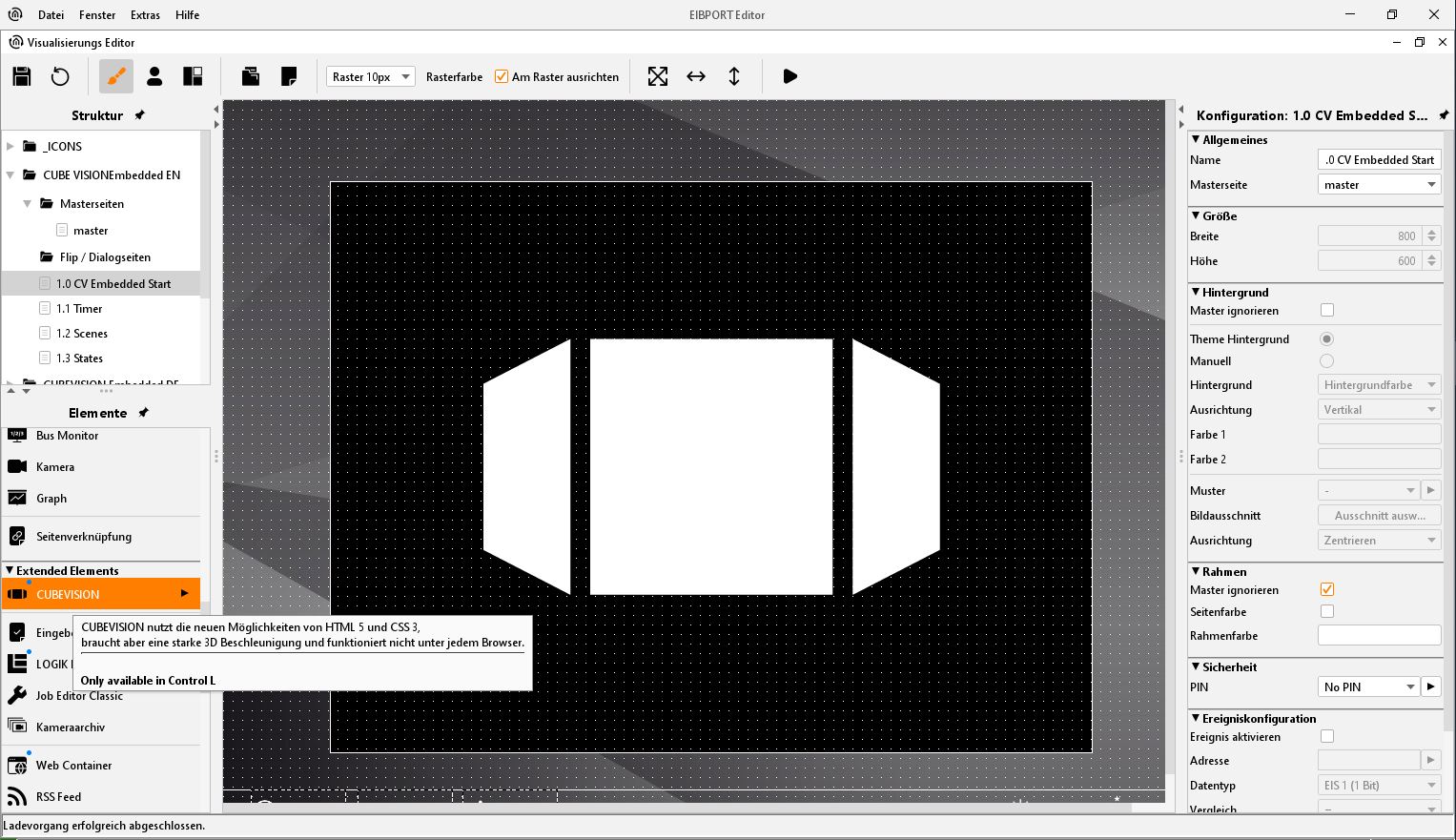Click the save icon in the toolbar
This screenshot has height=840, width=1456.
coord(22,76)
